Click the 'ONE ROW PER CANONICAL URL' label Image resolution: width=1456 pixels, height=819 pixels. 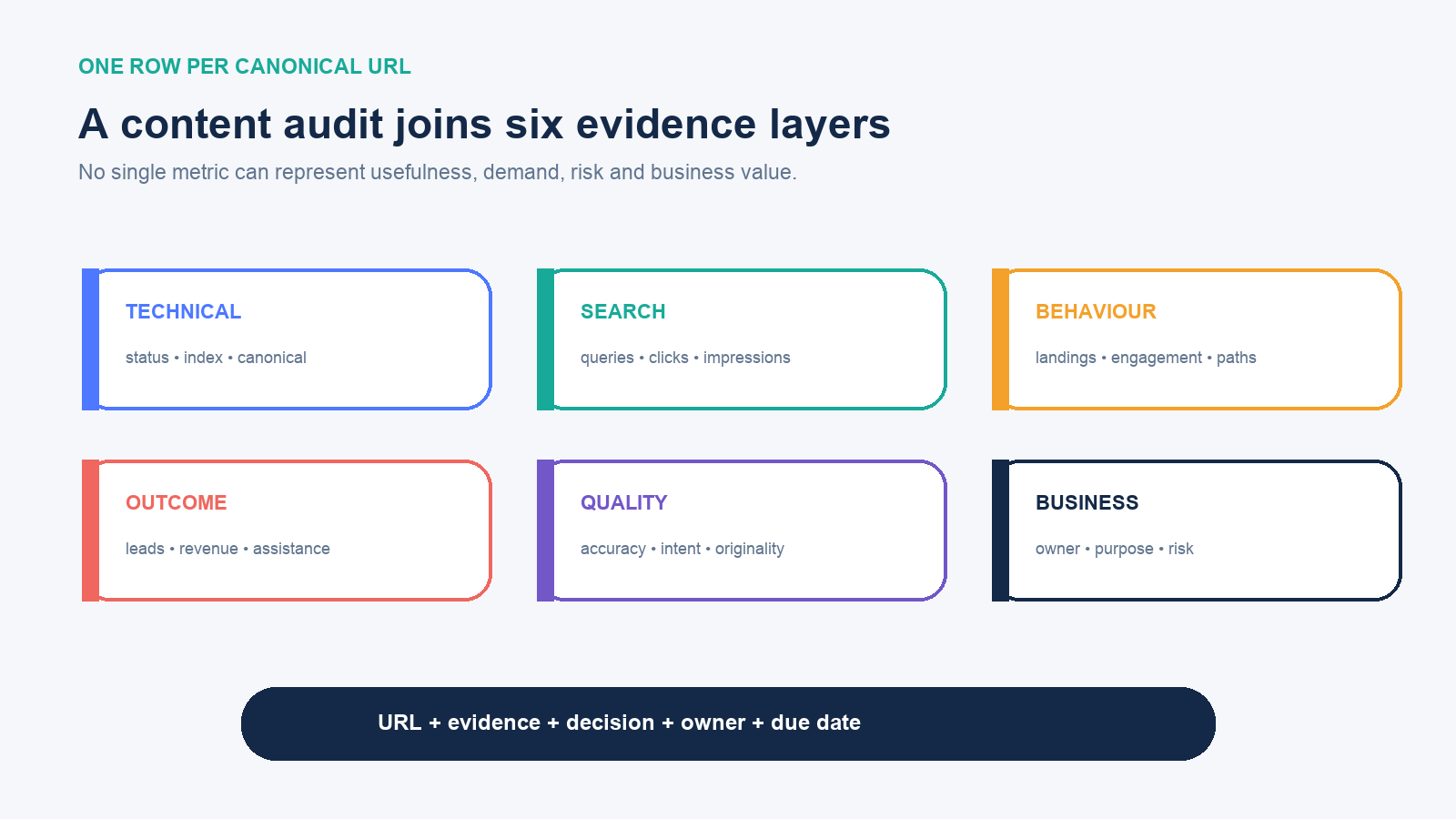(245, 66)
